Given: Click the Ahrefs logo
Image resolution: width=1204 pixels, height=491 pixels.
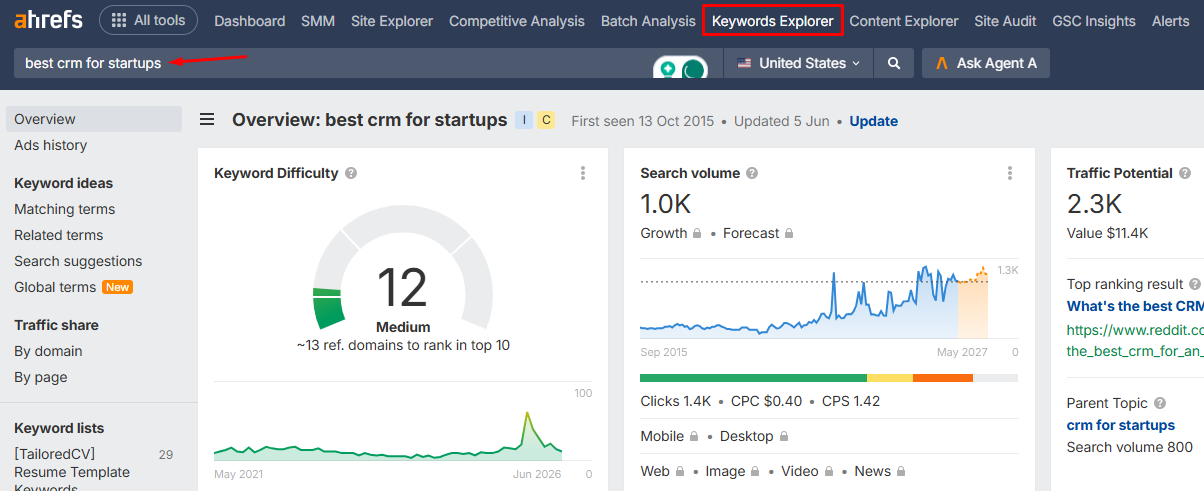Looking at the screenshot, I should pyautogui.click(x=49, y=20).
